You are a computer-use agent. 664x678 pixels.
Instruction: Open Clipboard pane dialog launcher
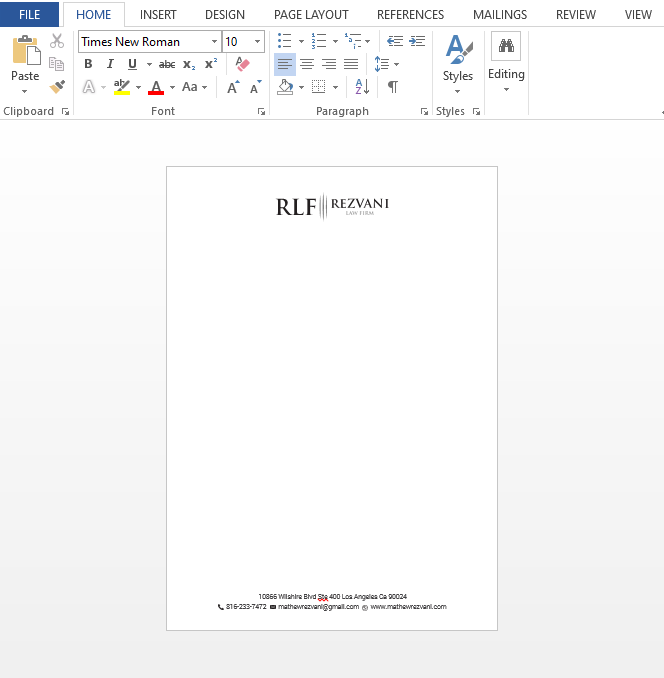click(x=65, y=112)
